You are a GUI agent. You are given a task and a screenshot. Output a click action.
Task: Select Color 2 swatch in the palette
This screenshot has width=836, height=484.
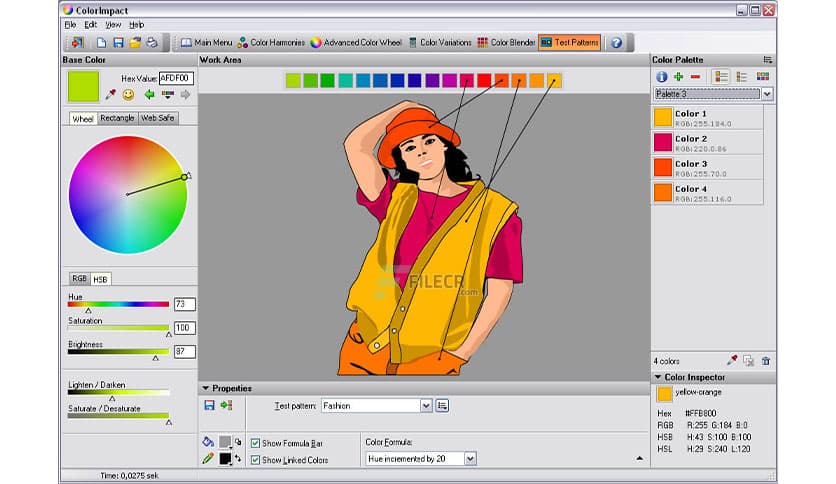(x=663, y=143)
